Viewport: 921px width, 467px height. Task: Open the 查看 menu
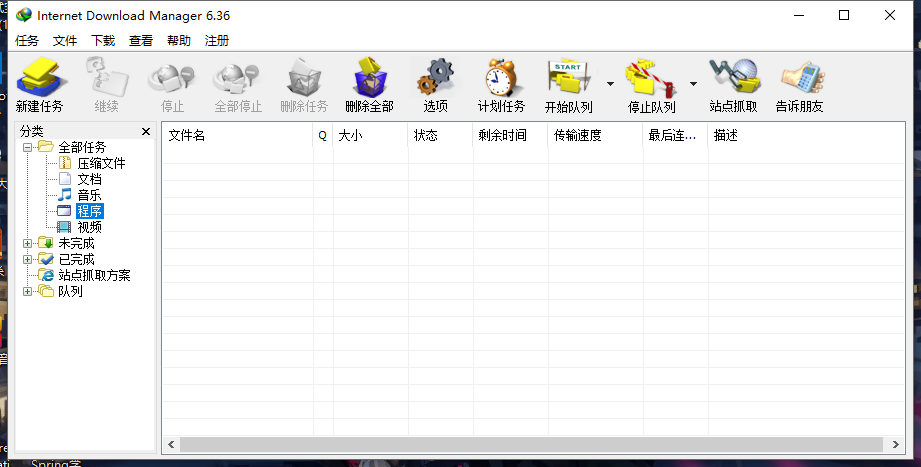(x=141, y=41)
